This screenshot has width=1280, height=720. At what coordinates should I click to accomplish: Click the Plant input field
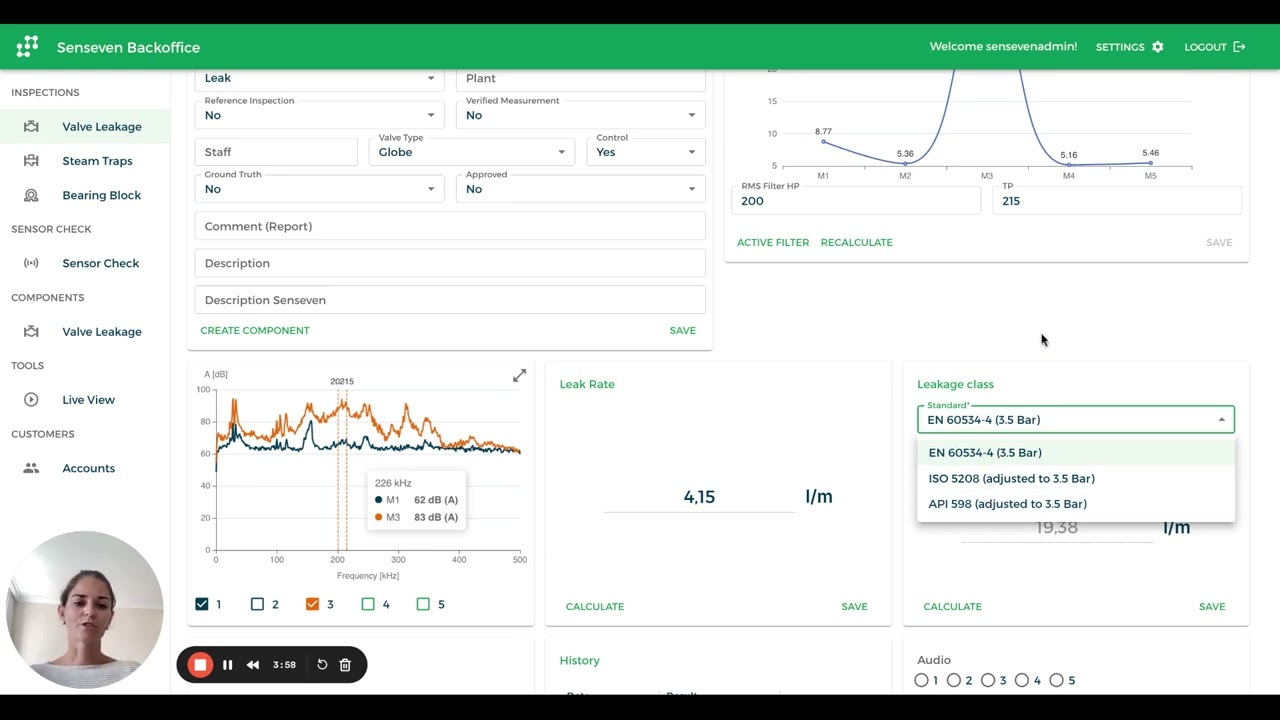click(581, 79)
